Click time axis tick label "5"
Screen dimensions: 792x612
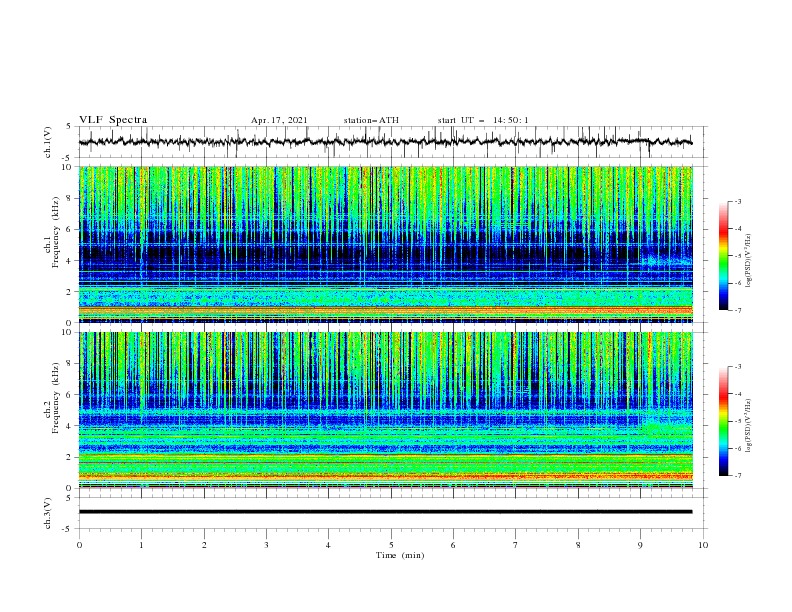click(x=391, y=545)
